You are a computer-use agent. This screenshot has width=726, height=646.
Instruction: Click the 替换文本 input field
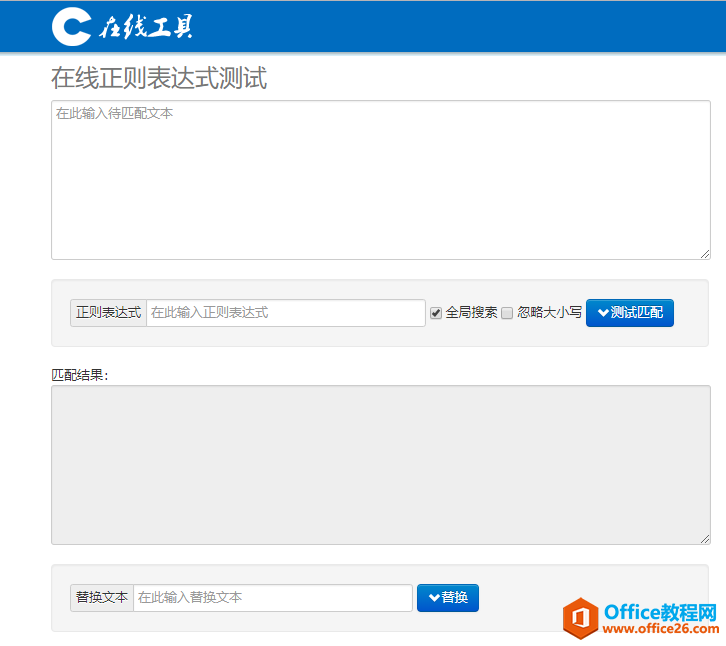coord(273,597)
